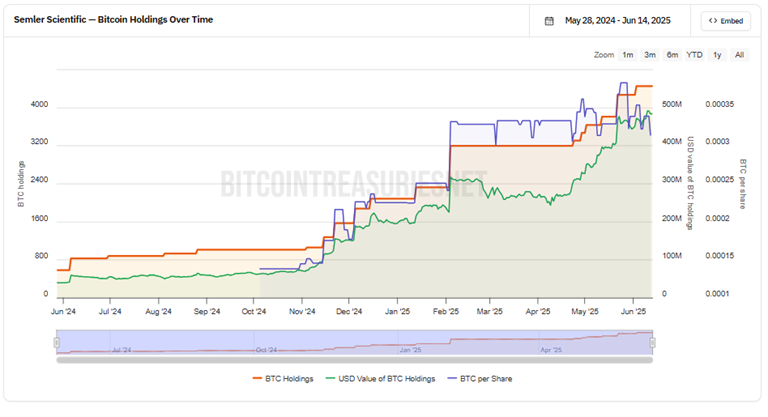Image resolution: width=768 pixels, height=417 pixels.
Task: Click Jan '25 in the navigator timeline
Action: 411,350
